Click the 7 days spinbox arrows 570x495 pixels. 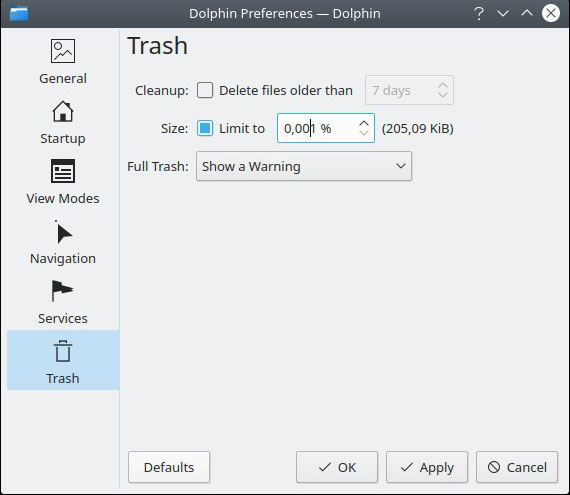[x=442, y=90]
